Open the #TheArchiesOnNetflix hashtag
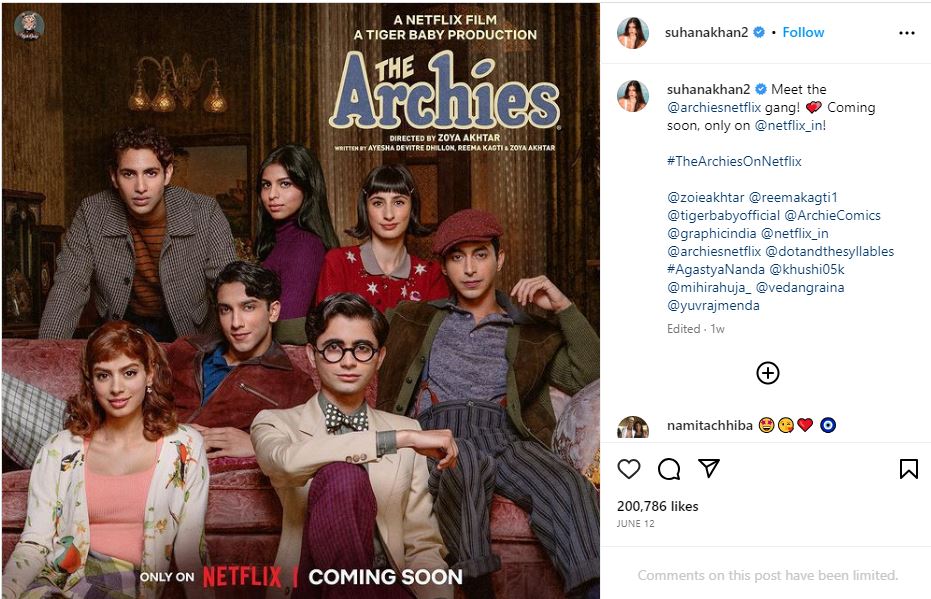The height and width of the screenshot is (599, 931). tap(734, 161)
